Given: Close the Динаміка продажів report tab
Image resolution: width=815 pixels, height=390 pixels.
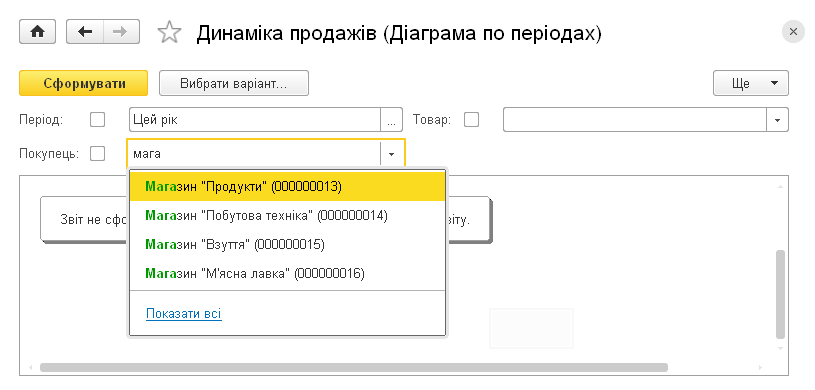Looking at the screenshot, I should tap(793, 32).
